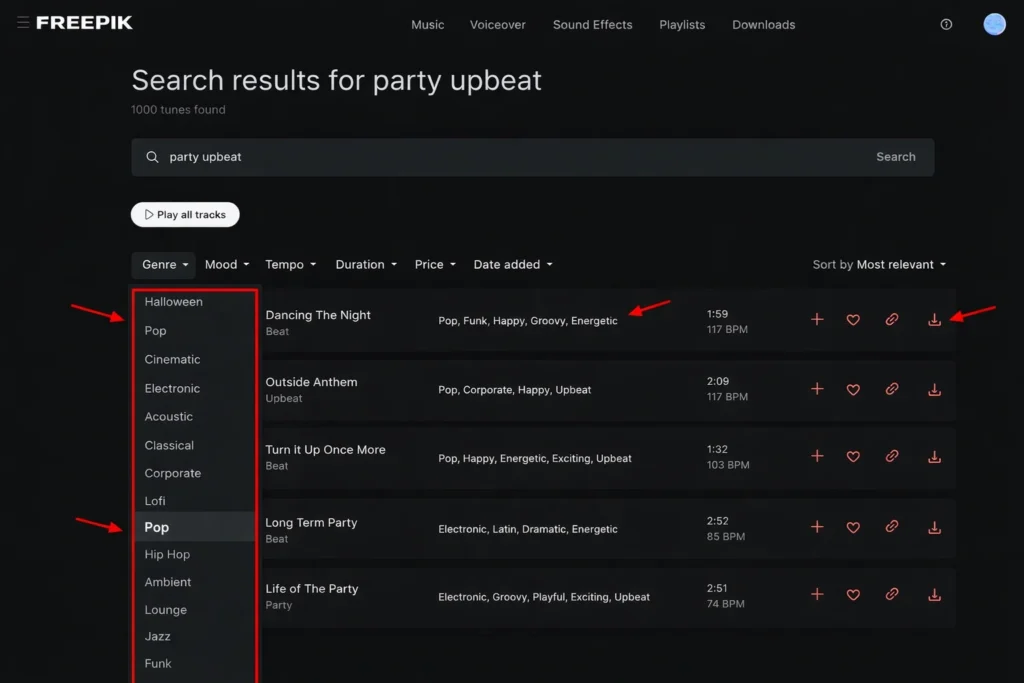Image resolution: width=1024 pixels, height=683 pixels.
Task: Choose Cinematic in the genre menu
Action: [x=172, y=360]
